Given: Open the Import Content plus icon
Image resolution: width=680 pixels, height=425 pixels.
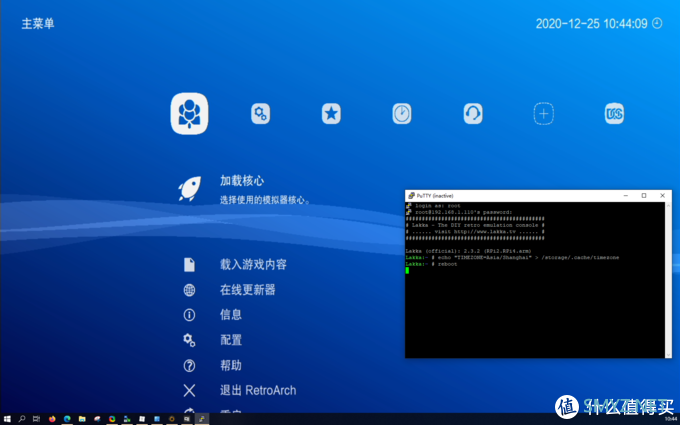Looking at the screenshot, I should (543, 114).
